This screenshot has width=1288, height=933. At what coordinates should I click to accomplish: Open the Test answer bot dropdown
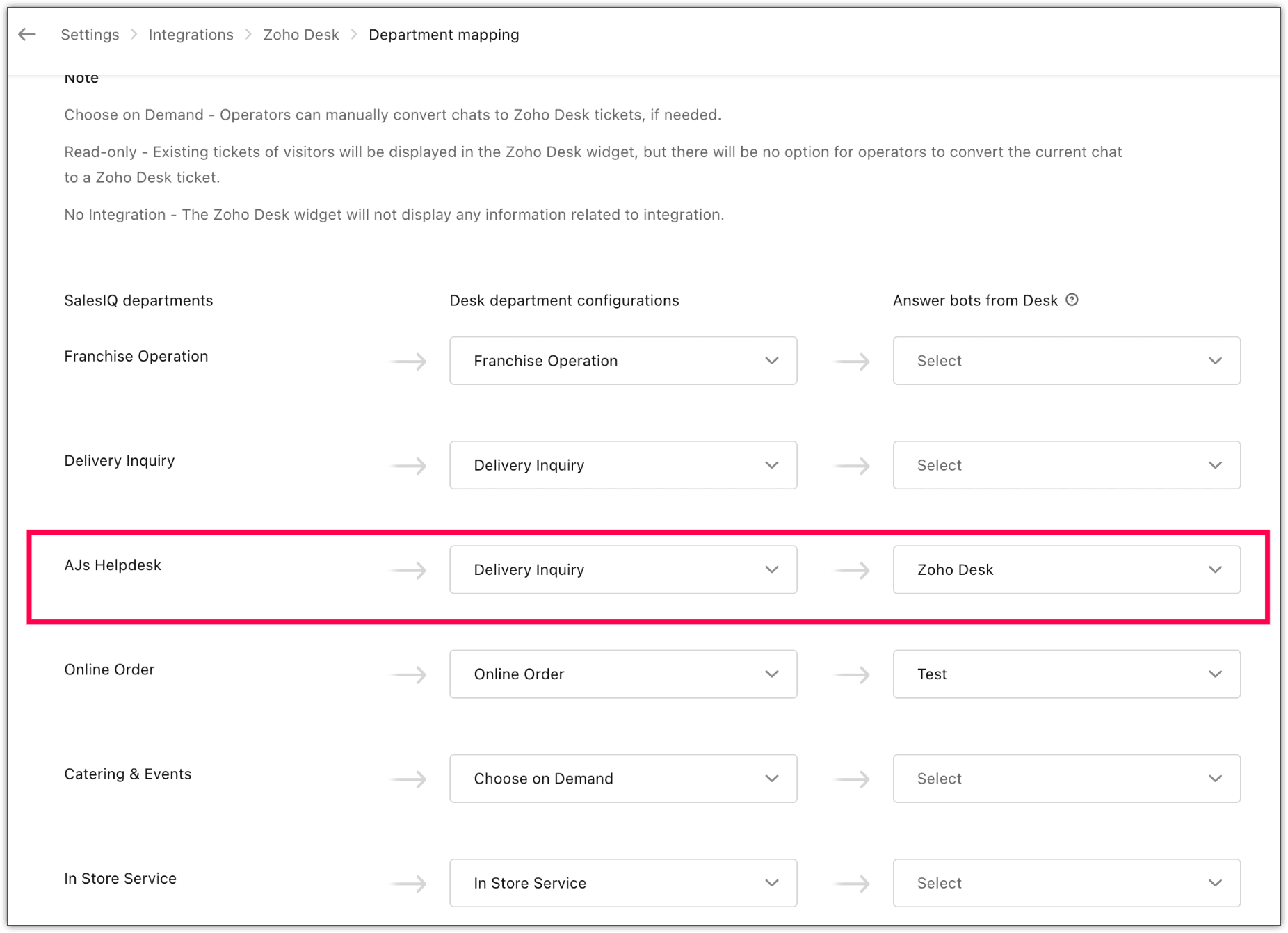(1066, 674)
